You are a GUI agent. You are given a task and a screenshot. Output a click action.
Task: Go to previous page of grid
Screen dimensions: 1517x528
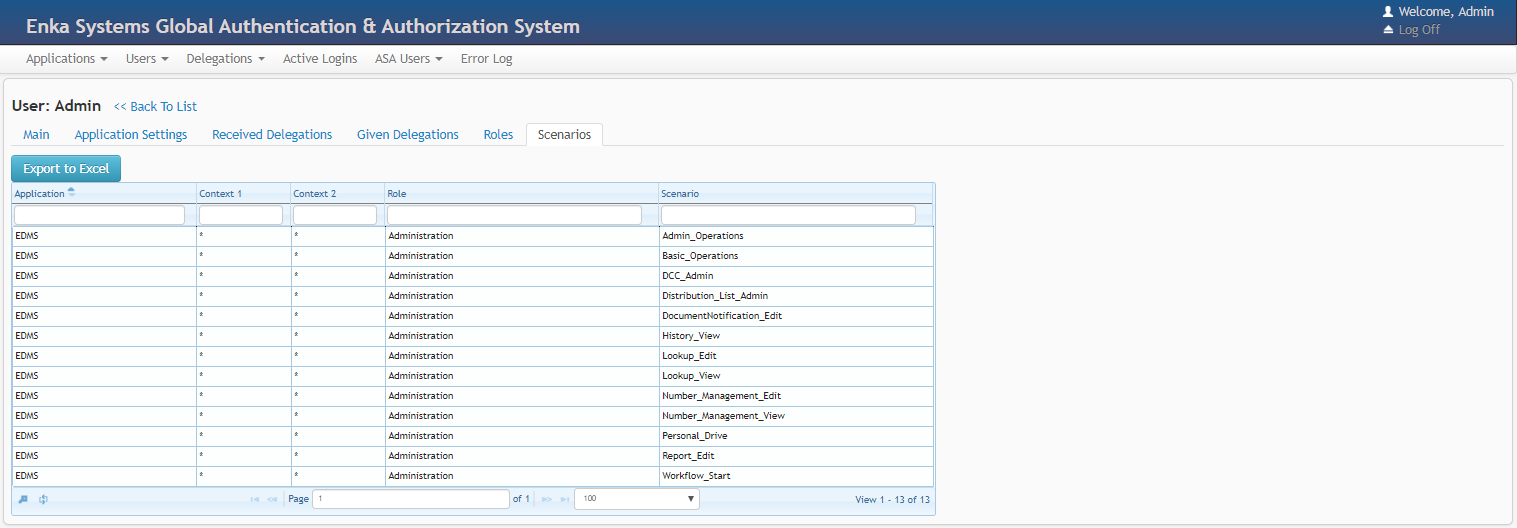click(272, 499)
